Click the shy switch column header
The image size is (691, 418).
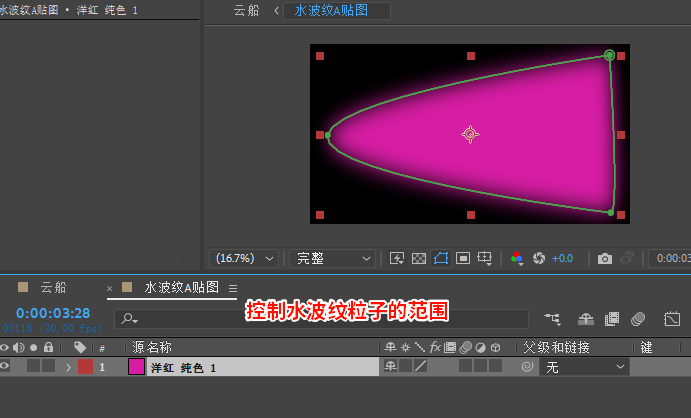(390, 348)
